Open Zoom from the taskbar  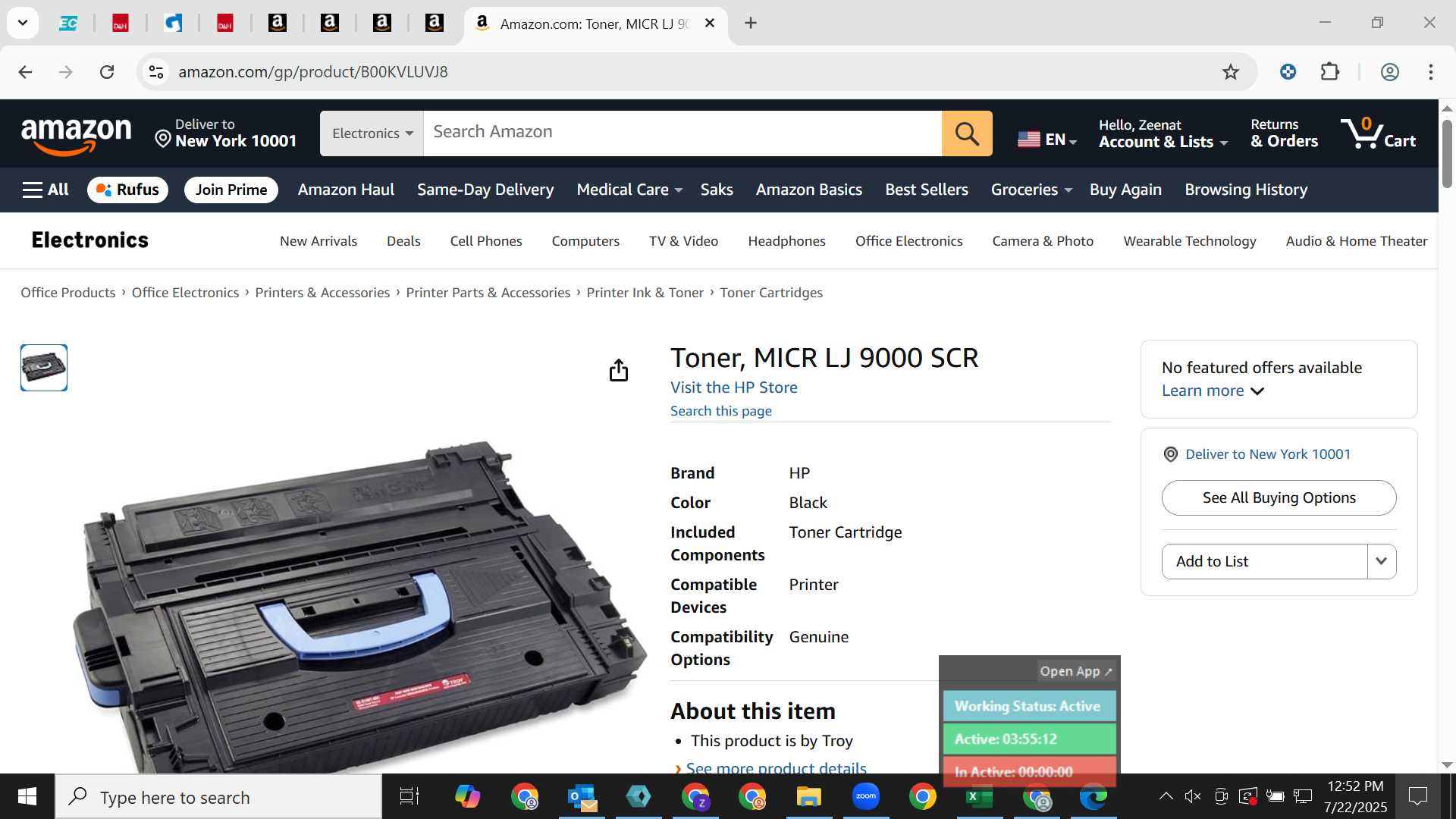tap(865, 797)
